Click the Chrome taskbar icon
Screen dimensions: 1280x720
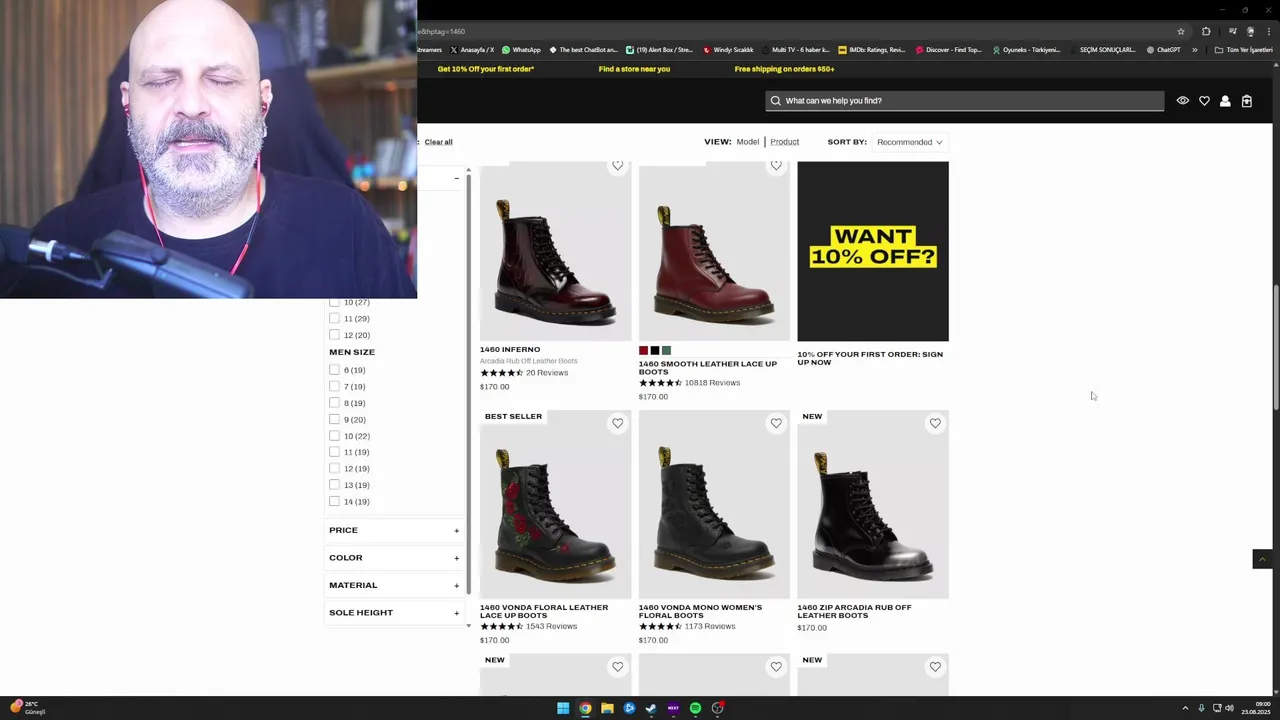[585, 708]
